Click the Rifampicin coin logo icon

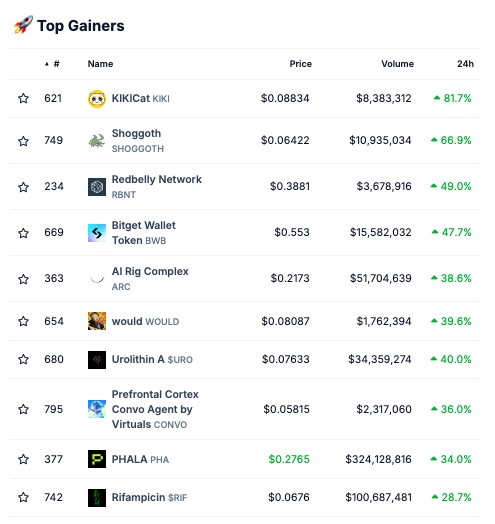97,498
